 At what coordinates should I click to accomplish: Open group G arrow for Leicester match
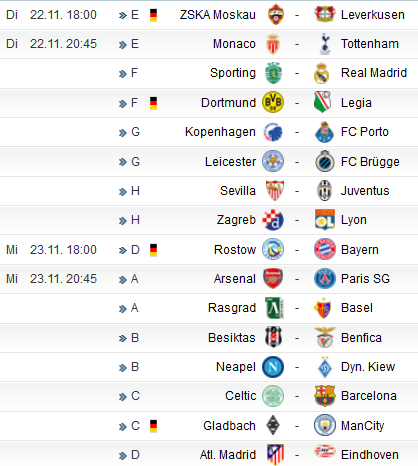tap(123, 162)
